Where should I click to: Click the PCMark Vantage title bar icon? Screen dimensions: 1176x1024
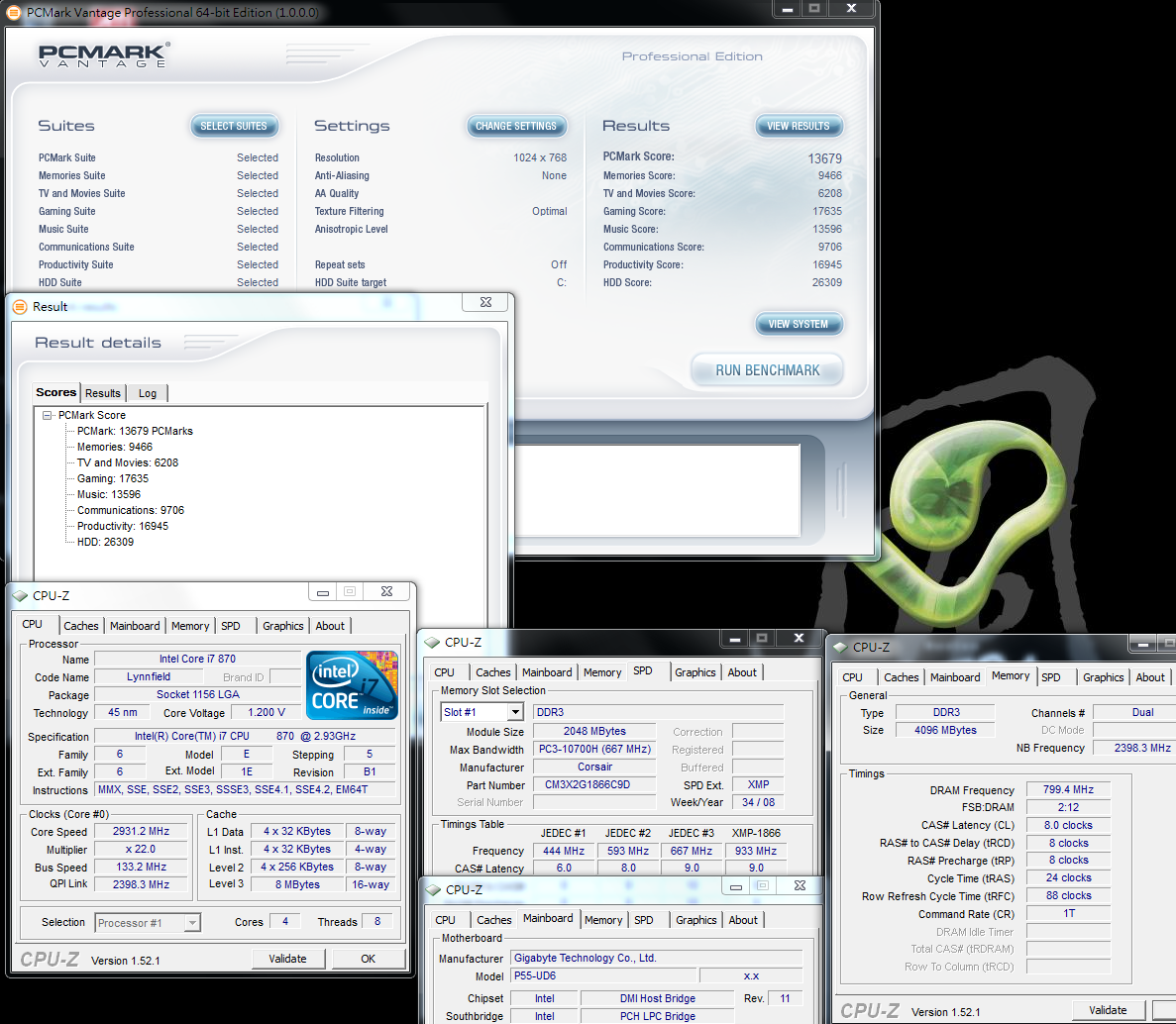pos(14,13)
